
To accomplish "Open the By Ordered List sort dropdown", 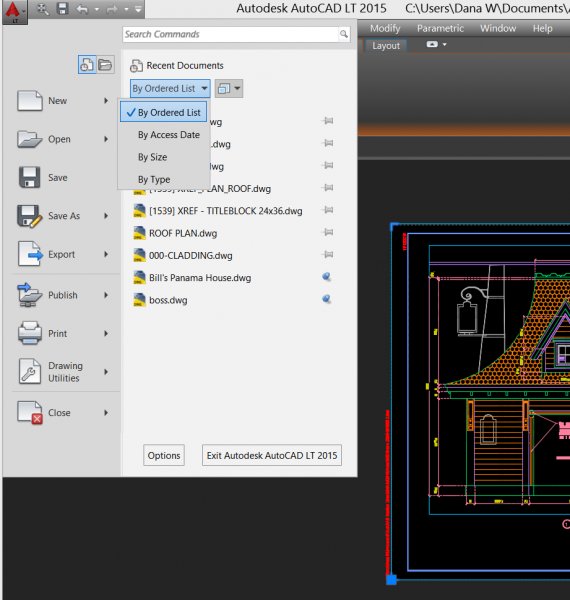I will coord(170,88).
